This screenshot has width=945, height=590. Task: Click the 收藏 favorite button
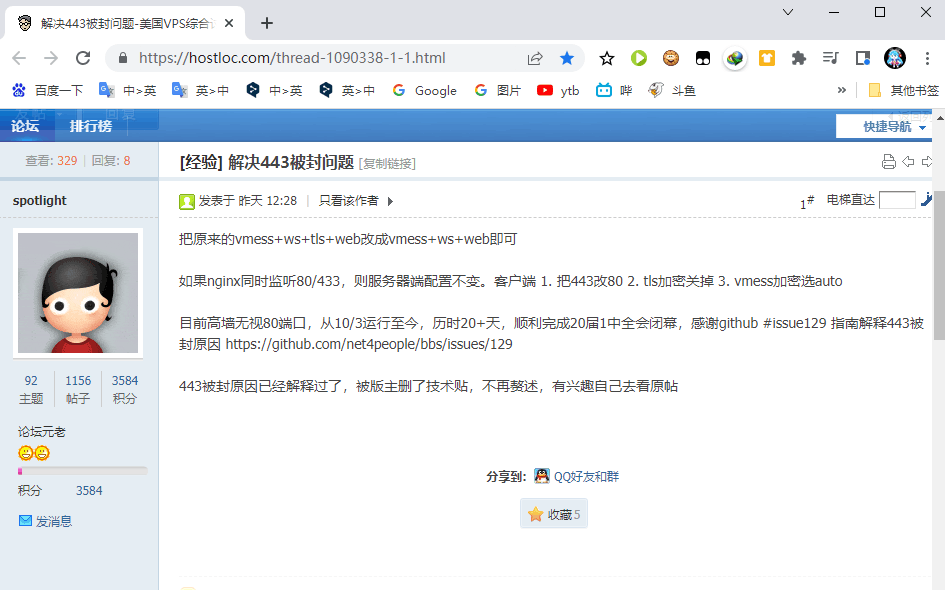click(553, 514)
